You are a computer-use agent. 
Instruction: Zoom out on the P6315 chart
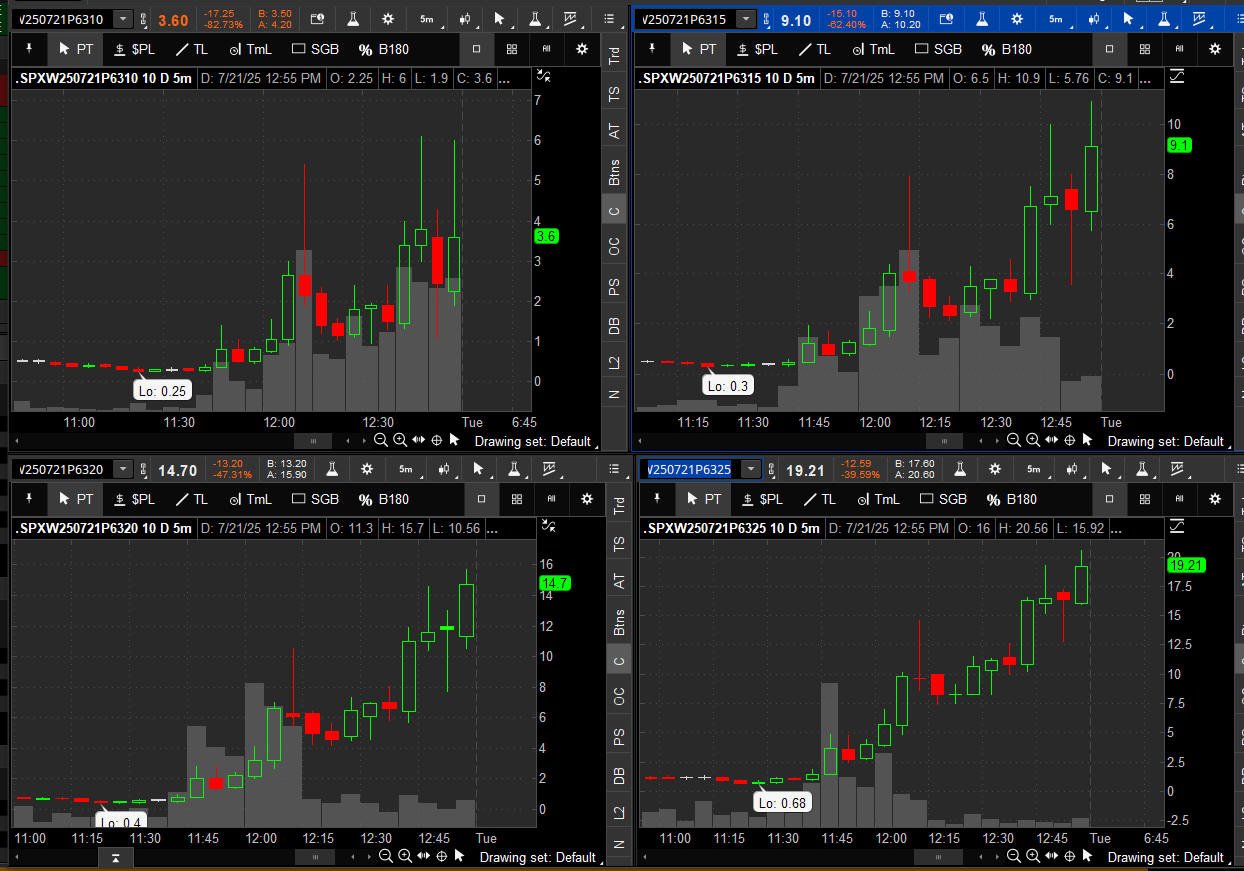tap(1013, 440)
